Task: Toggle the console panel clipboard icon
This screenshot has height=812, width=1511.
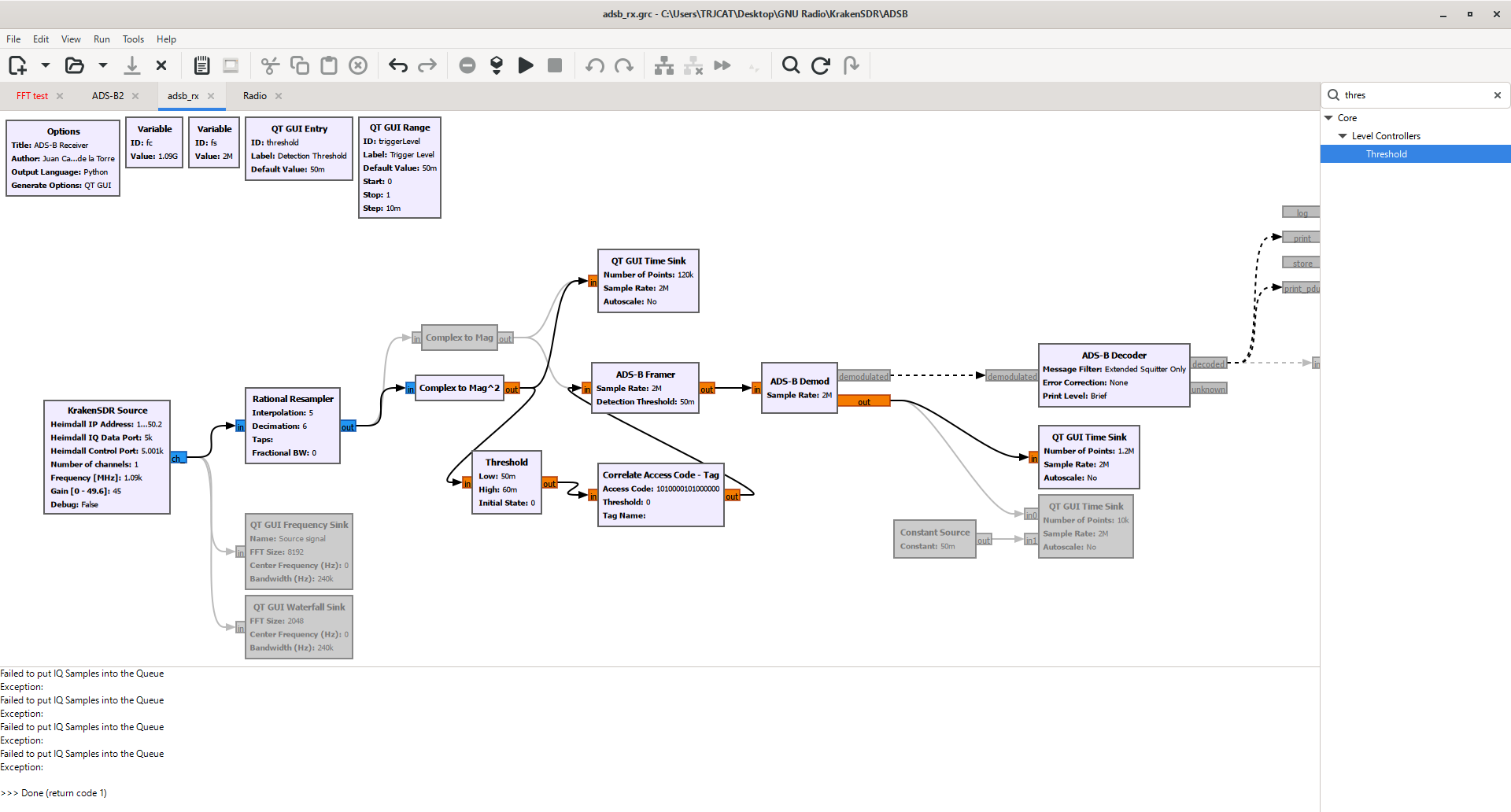Action: [201, 65]
